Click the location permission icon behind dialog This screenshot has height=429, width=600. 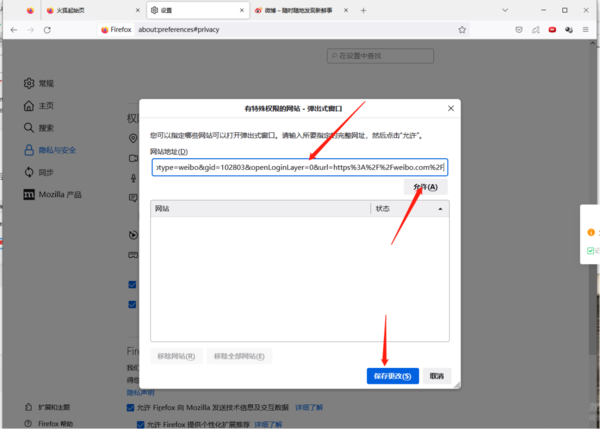click(133, 138)
